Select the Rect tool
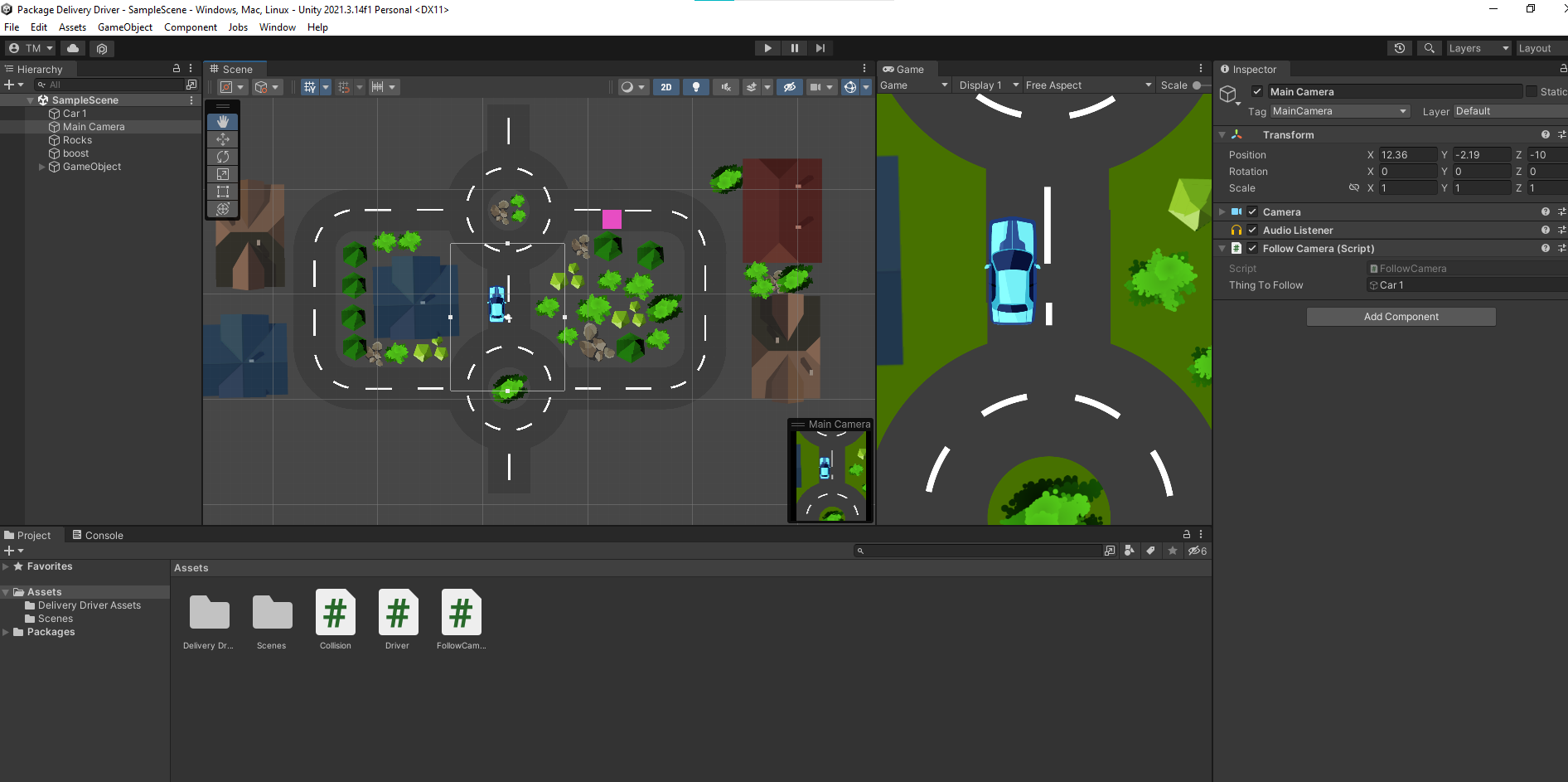The image size is (1568, 782). 223,192
